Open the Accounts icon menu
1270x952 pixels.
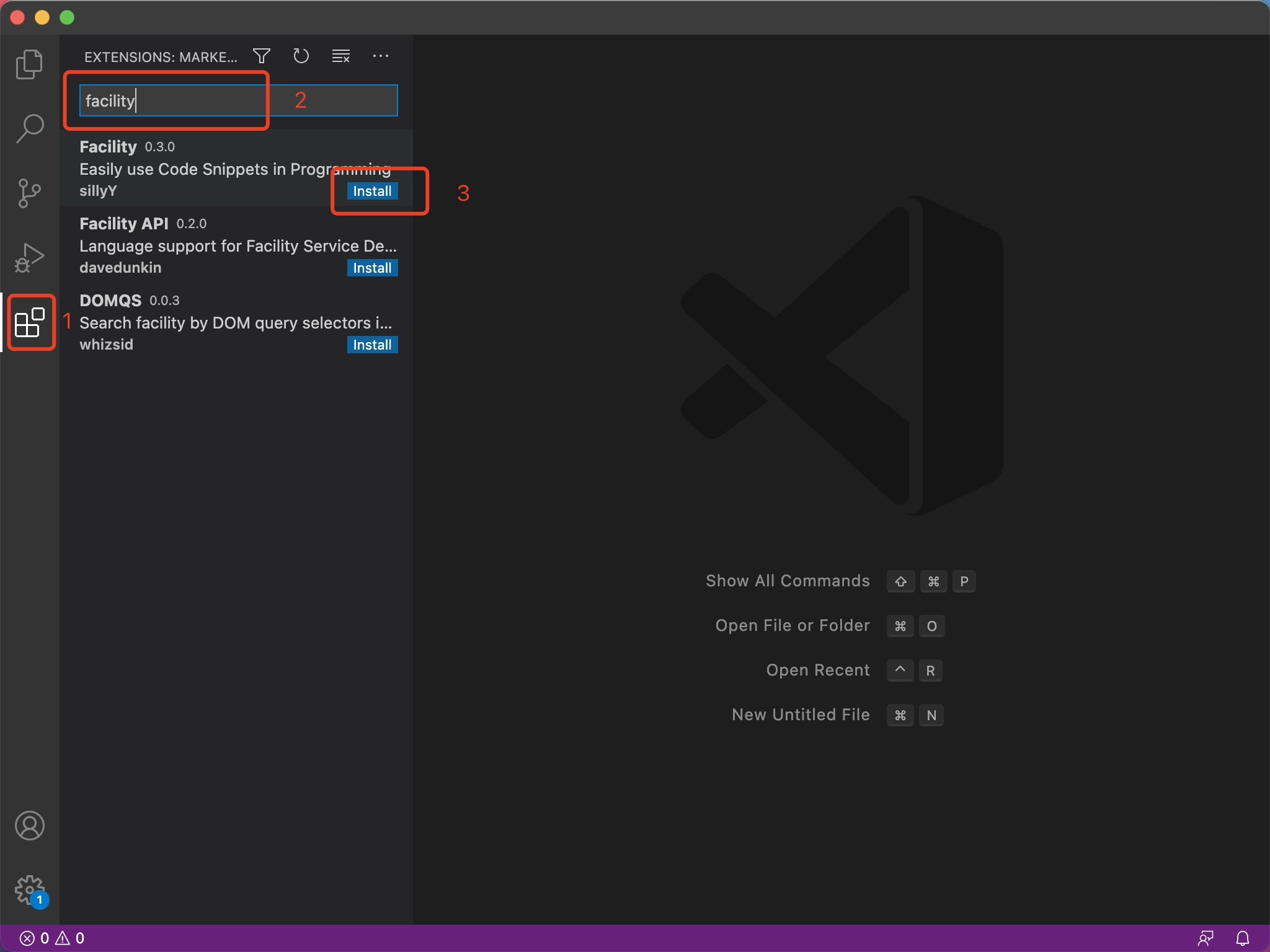click(29, 826)
